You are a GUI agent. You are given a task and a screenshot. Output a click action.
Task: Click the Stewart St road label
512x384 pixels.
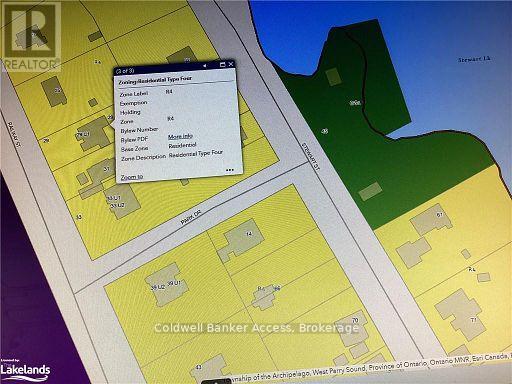coord(311,157)
